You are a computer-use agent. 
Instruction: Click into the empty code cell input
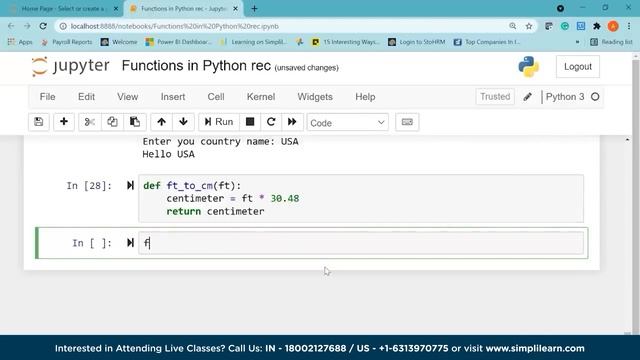point(361,243)
